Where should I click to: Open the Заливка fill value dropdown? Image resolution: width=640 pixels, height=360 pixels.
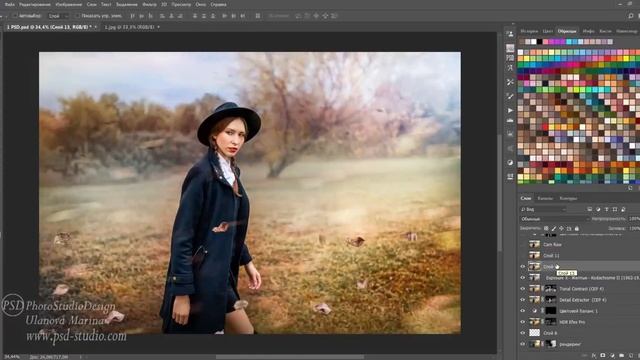click(x=634, y=229)
